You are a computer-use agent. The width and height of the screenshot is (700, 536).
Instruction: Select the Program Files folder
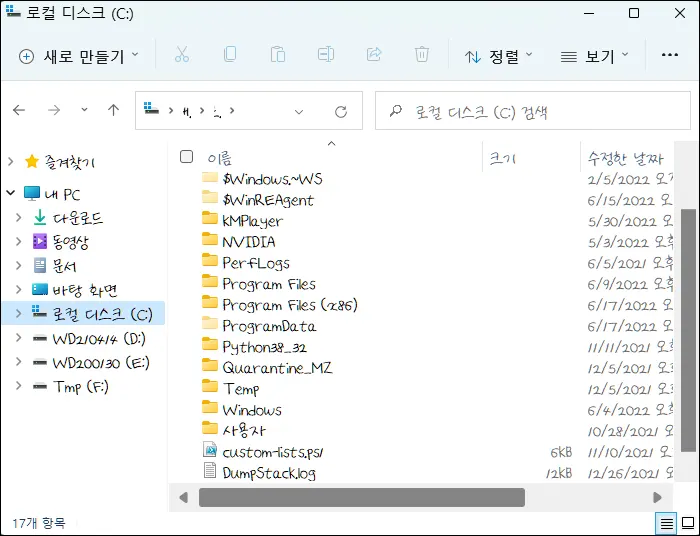tap(259, 284)
